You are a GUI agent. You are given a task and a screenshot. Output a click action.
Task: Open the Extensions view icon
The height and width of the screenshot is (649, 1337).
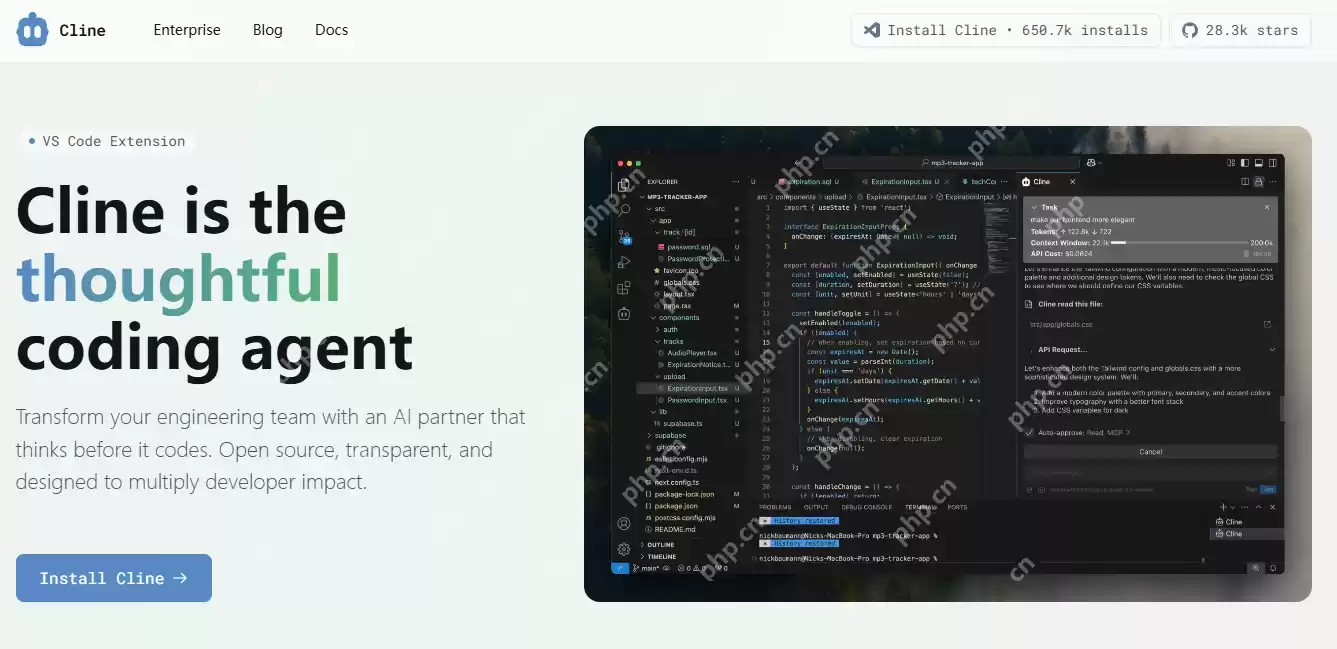click(624, 288)
